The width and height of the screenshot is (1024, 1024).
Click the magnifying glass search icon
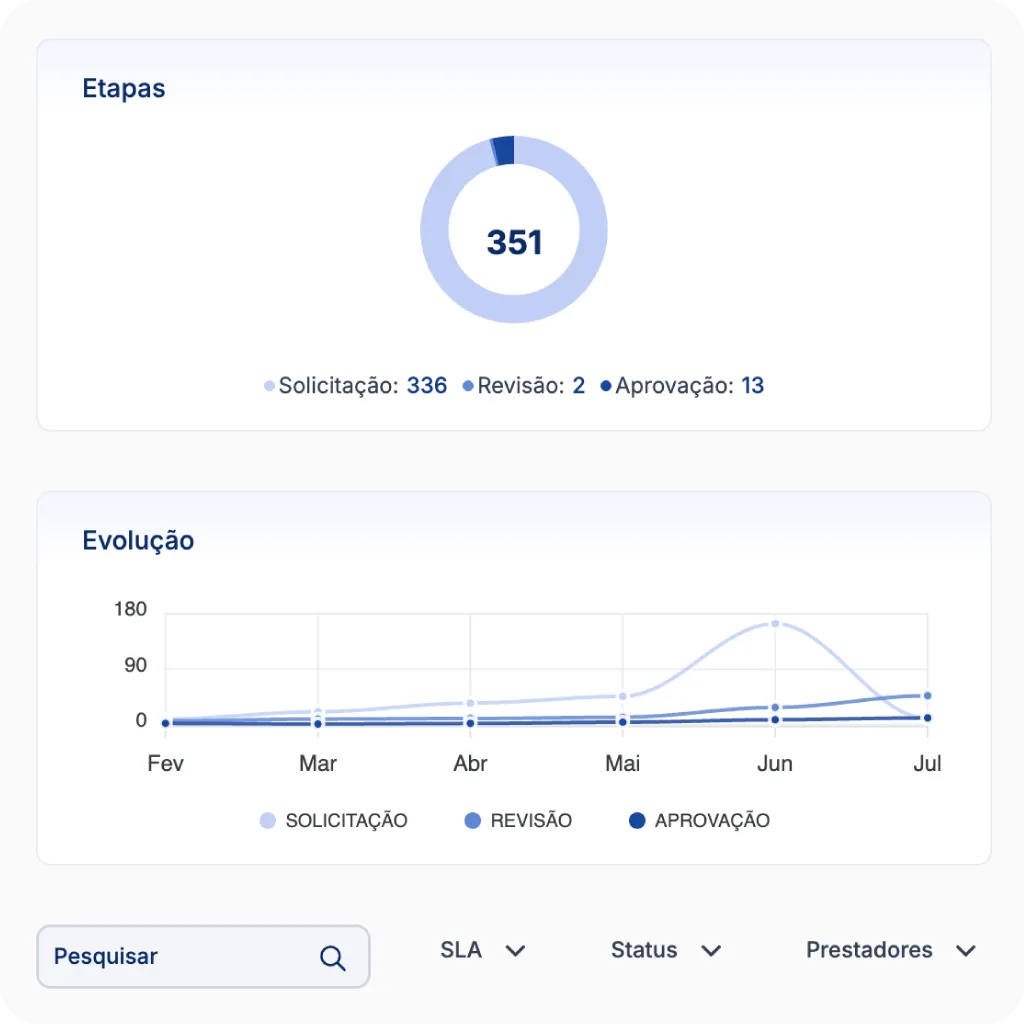pyautogui.click(x=332, y=958)
